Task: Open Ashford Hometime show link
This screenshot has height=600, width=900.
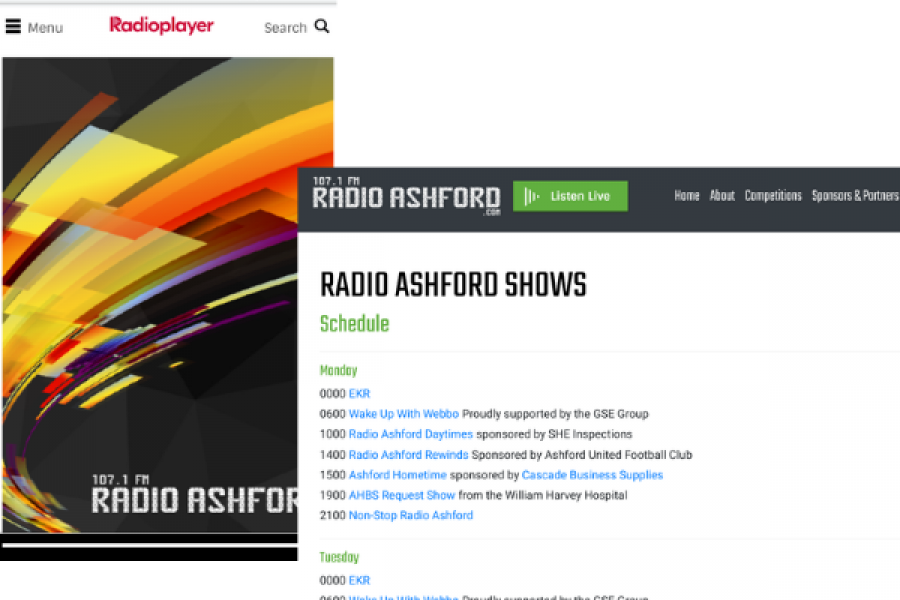Action: [397, 475]
